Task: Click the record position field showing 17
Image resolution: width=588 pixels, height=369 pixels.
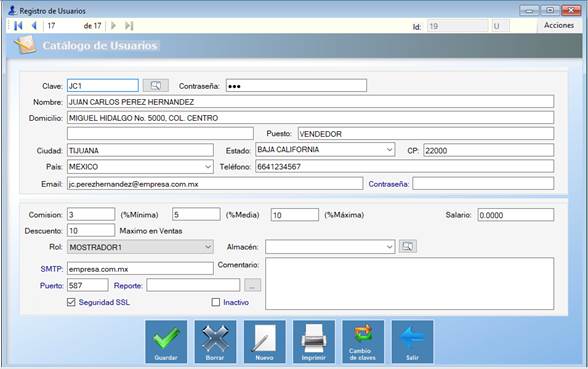Action: (62, 26)
